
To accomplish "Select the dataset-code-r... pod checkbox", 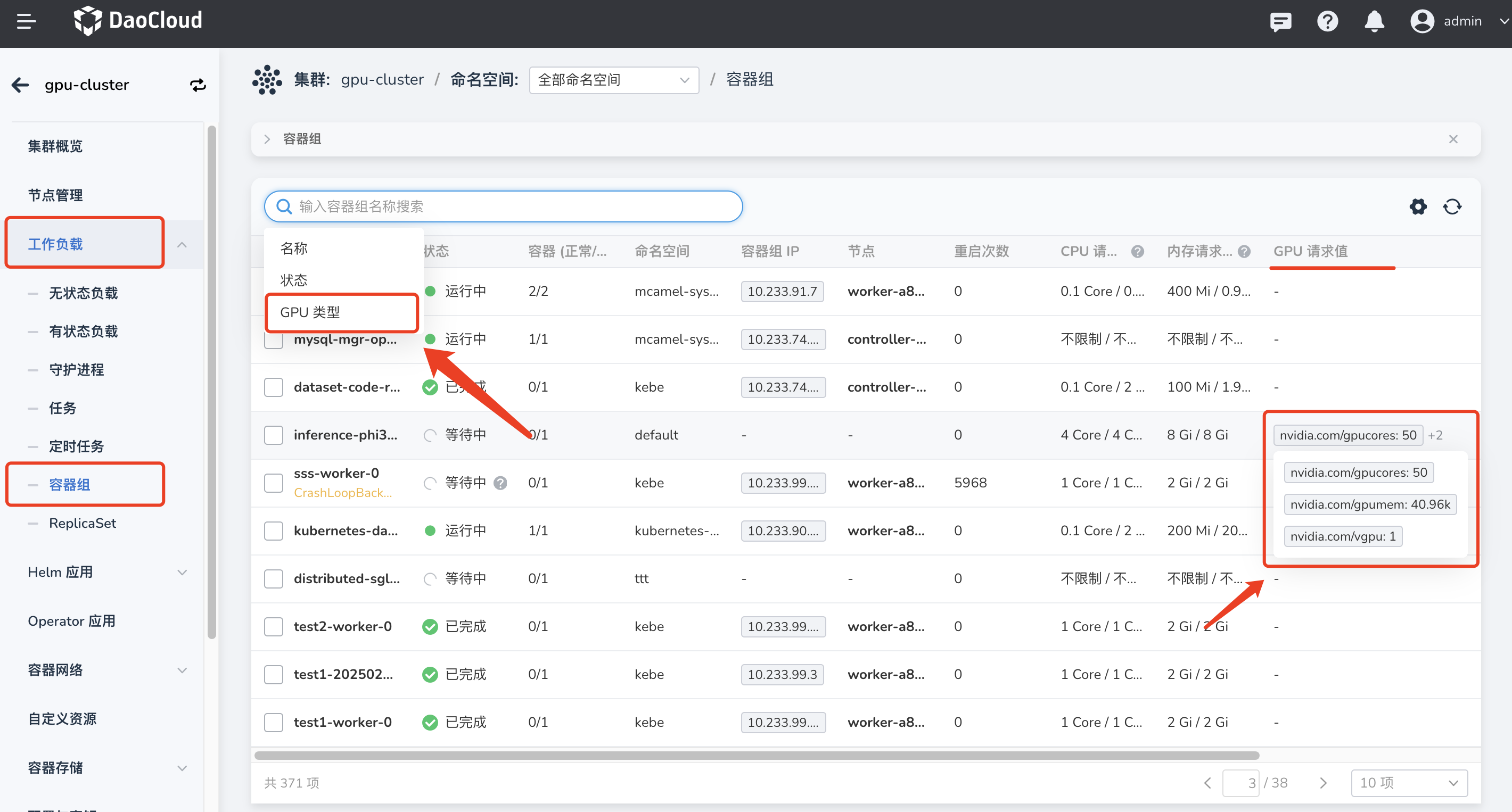I will [x=274, y=387].
